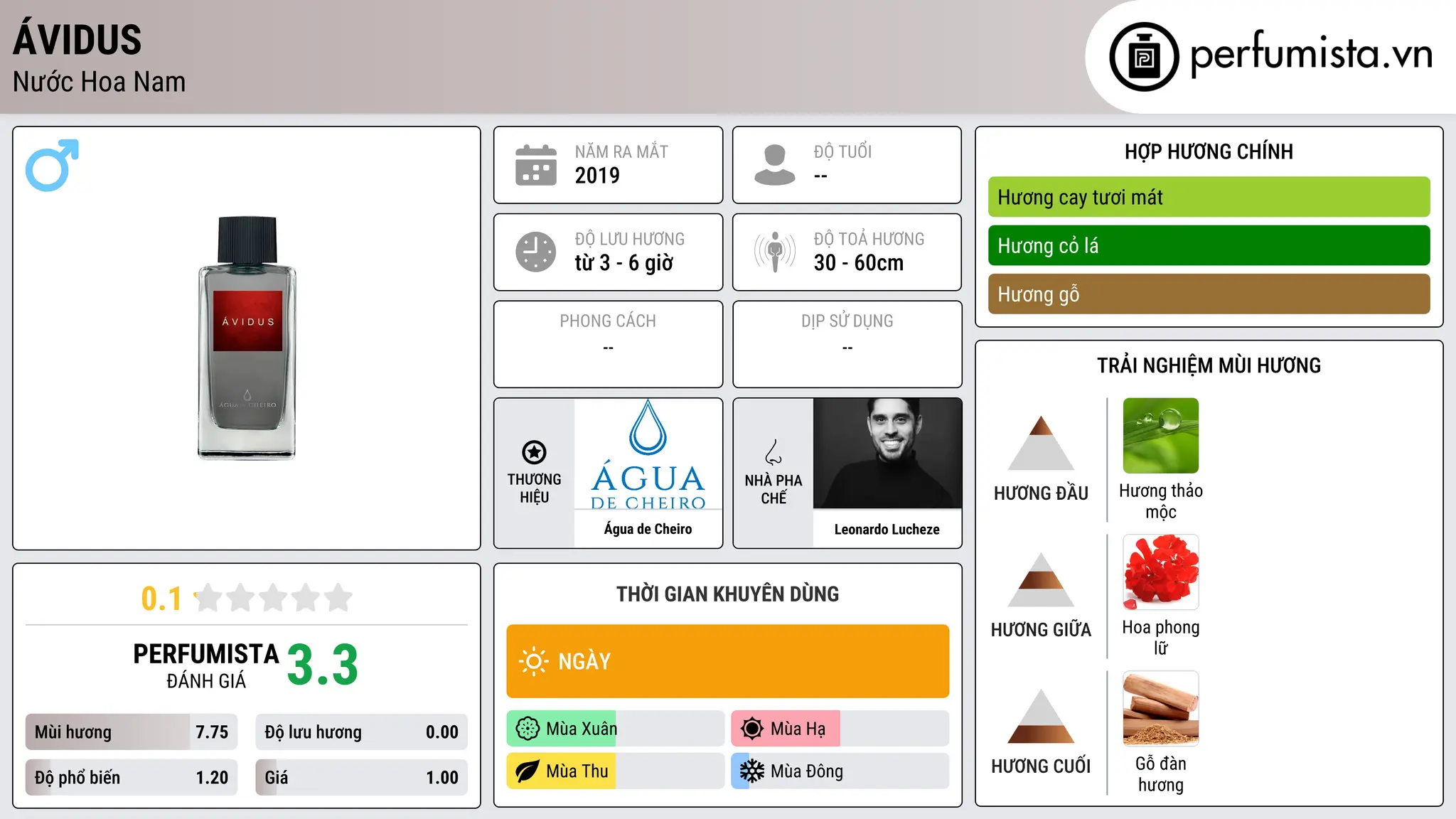Image resolution: width=1456 pixels, height=819 pixels.
Task: Click the Độ lưu hương 0.00 score bar
Action: [362, 732]
